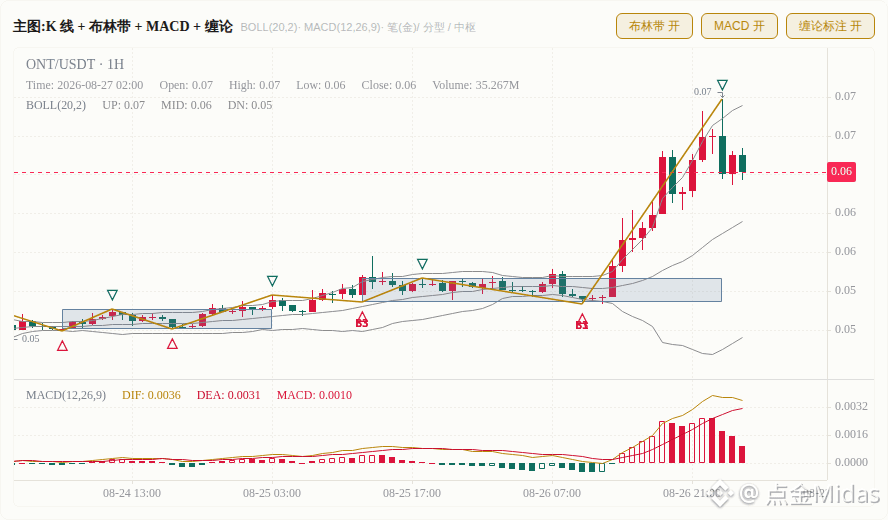
Task: Click the DEA: 0.0031 value
Action: (x=228, y=395)
